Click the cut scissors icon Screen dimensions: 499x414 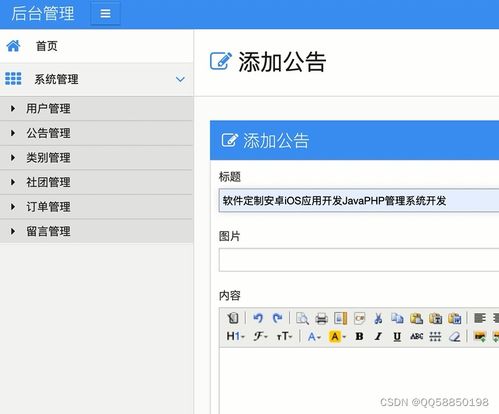pos(378,318)
